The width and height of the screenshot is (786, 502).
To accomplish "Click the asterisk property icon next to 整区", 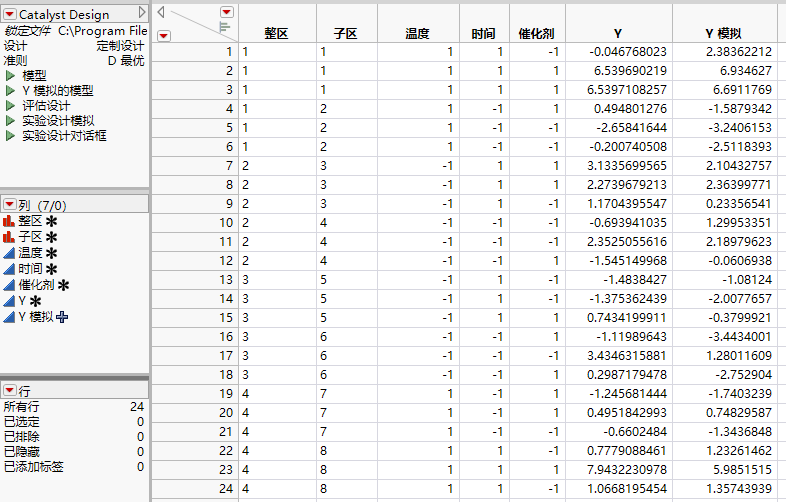I will pos(52,221).
